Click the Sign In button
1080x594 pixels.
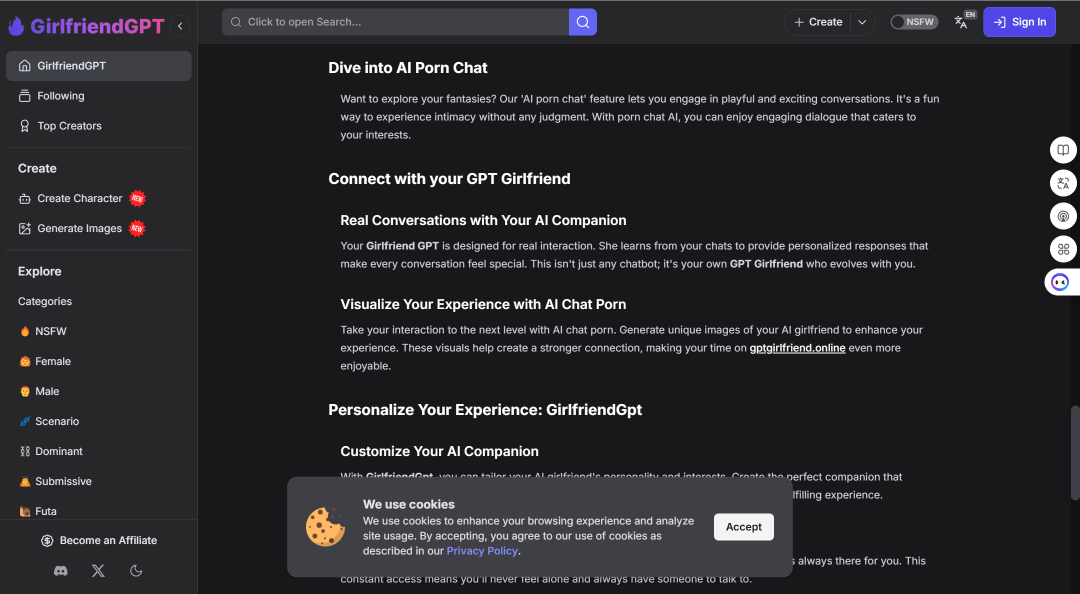click(1019, 22)
